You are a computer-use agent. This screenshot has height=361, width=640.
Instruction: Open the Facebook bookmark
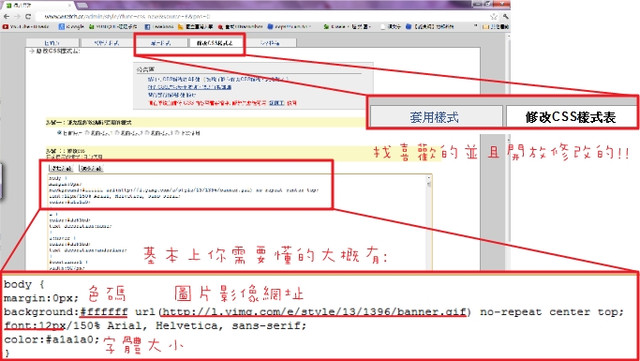coord(159,27)
